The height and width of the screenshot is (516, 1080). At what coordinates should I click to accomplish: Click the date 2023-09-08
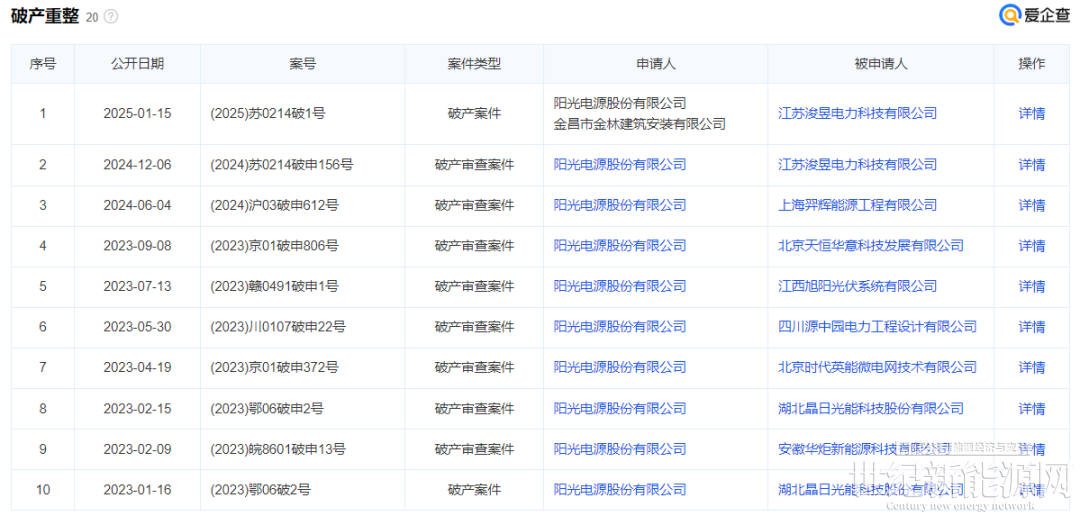pos(137,246)
